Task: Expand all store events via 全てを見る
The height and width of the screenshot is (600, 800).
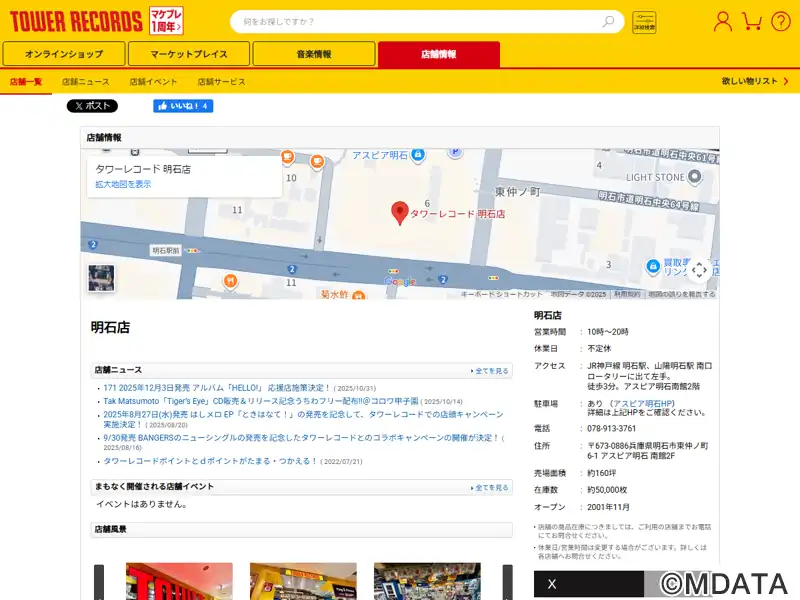Action: pyautogui.click(x=490, y=488)
